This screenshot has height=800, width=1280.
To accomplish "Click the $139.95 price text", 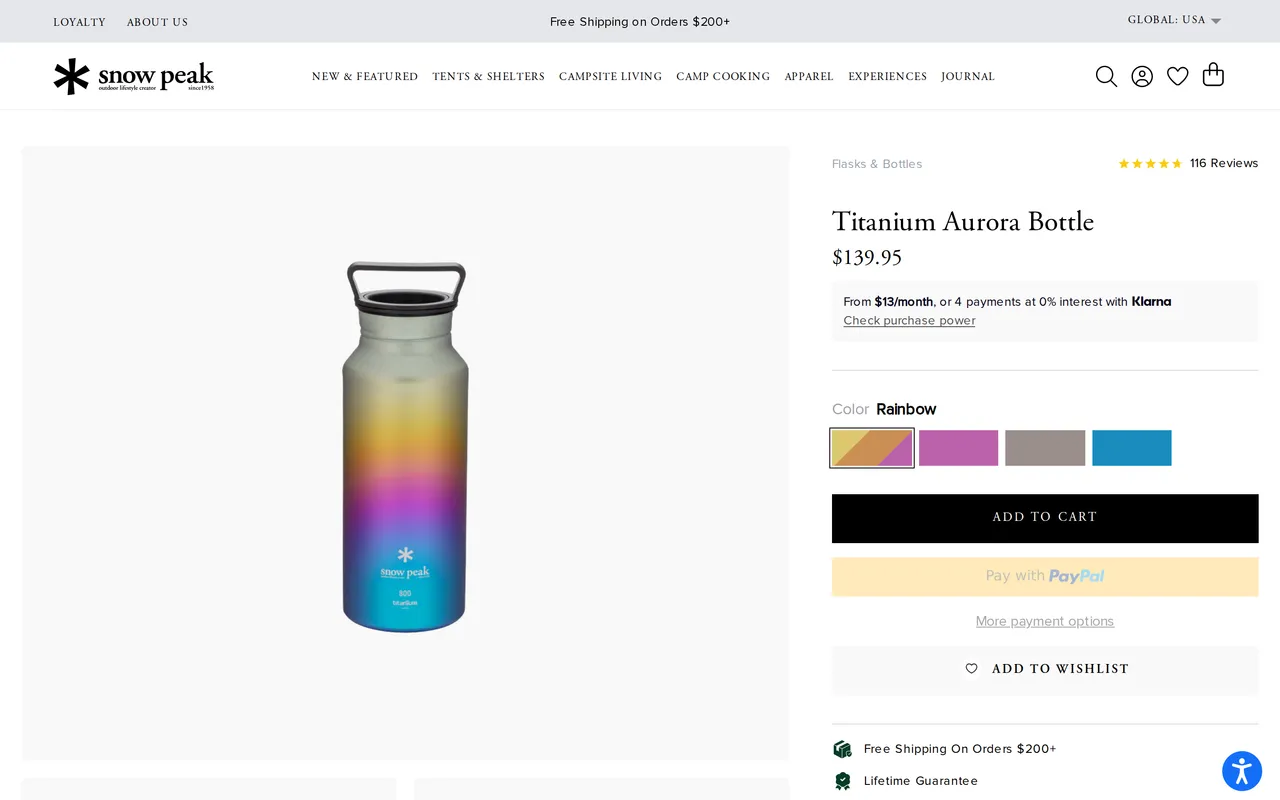I will tap(867, 258).
